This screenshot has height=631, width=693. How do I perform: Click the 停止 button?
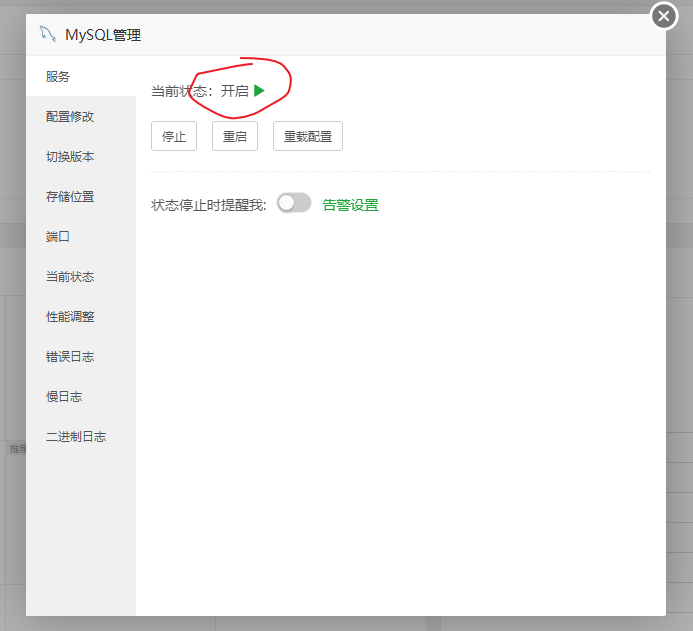point(174,136)
